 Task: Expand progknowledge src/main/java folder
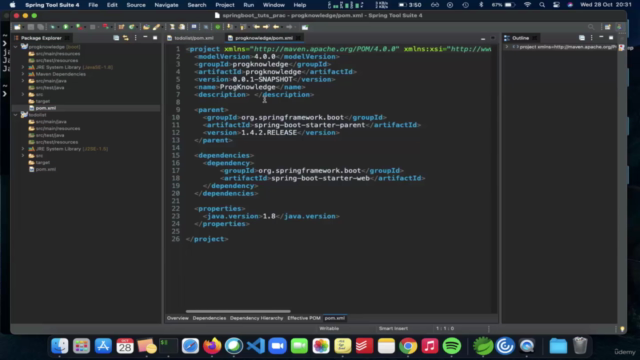point(23,81)
